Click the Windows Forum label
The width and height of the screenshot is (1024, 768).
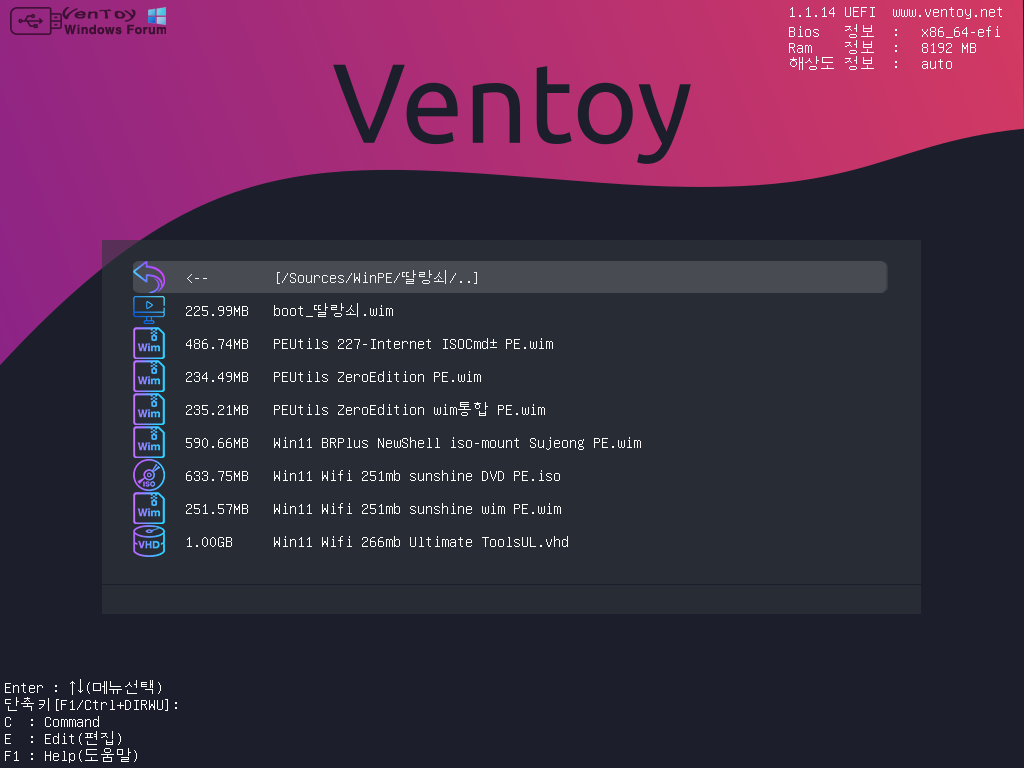[x=116, y=29]
